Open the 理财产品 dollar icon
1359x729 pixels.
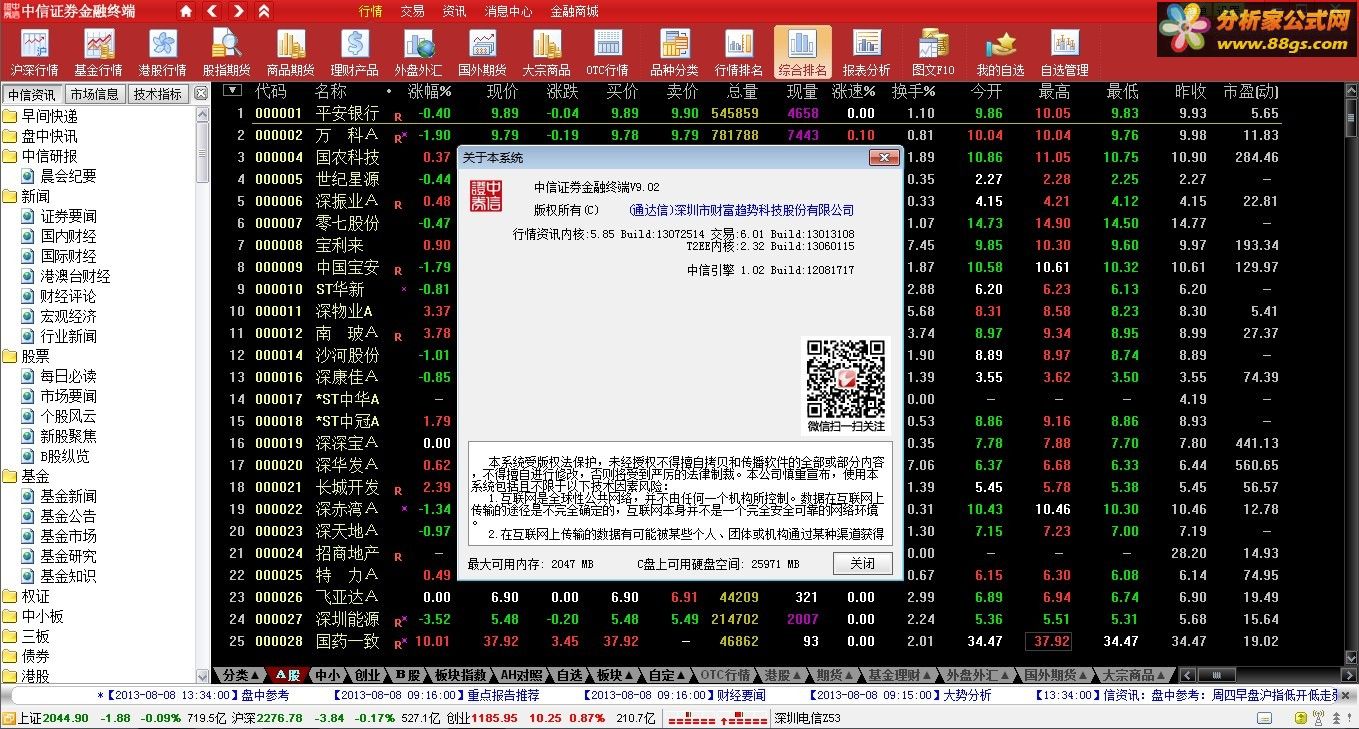[354, 52]
